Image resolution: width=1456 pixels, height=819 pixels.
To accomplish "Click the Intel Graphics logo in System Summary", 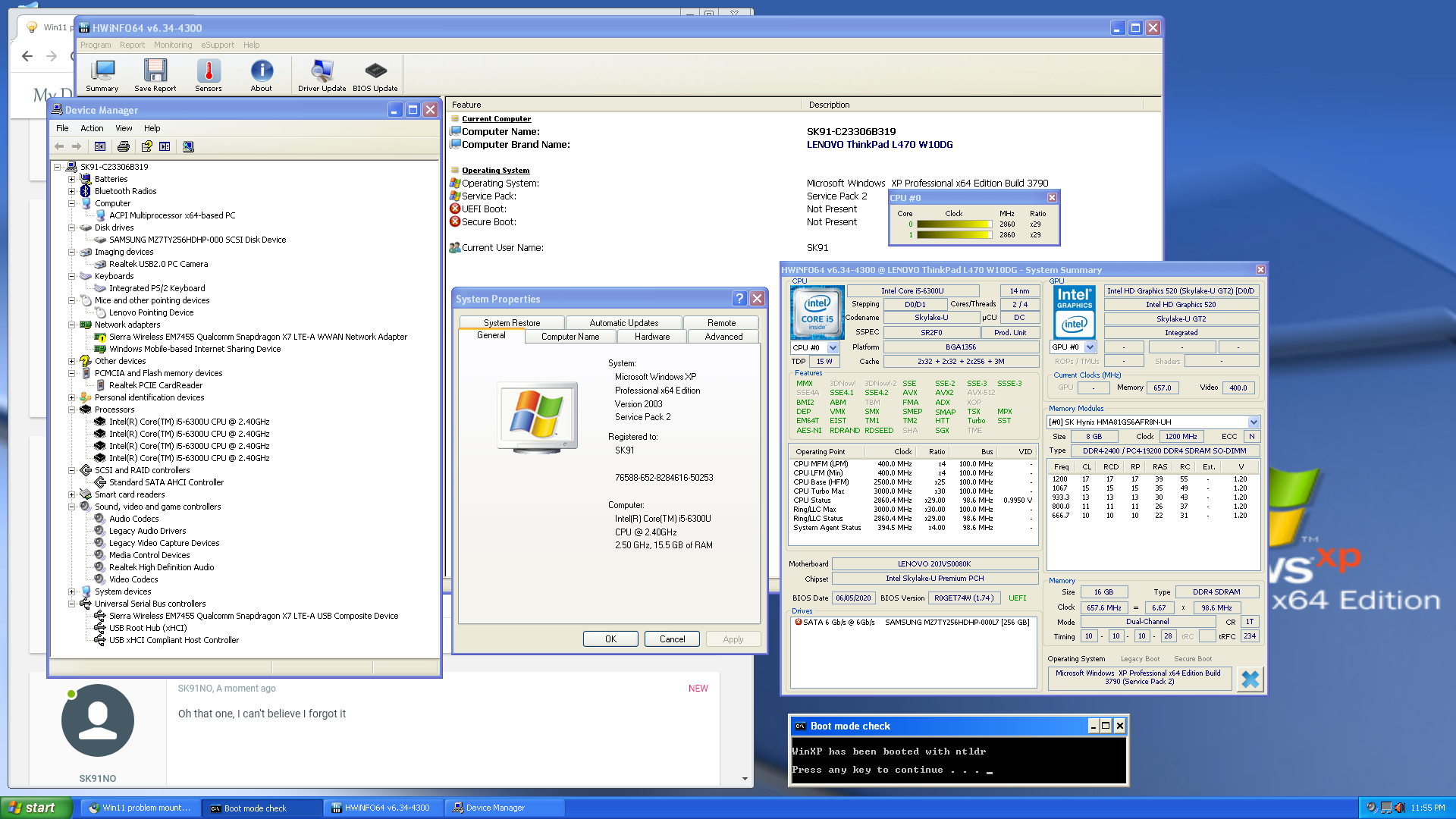I will point(1075,312).
